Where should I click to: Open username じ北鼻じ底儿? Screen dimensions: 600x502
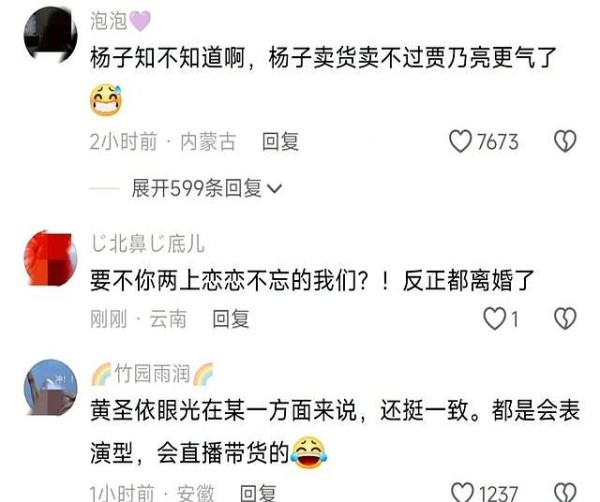coord(148,243)
